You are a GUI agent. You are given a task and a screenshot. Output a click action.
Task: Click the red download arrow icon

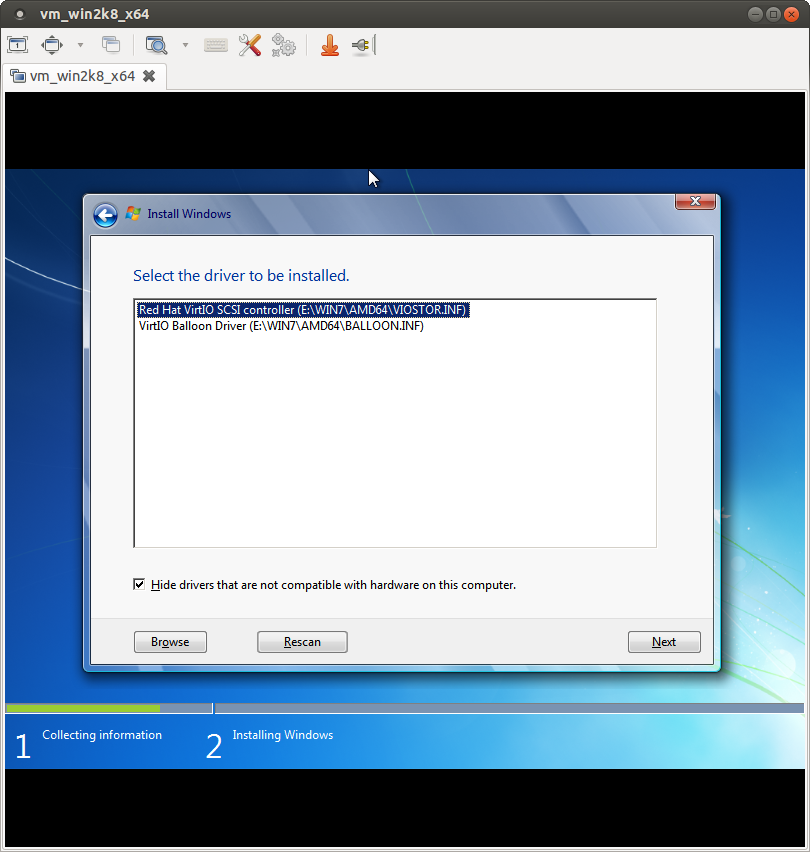[x=330, y=45]
